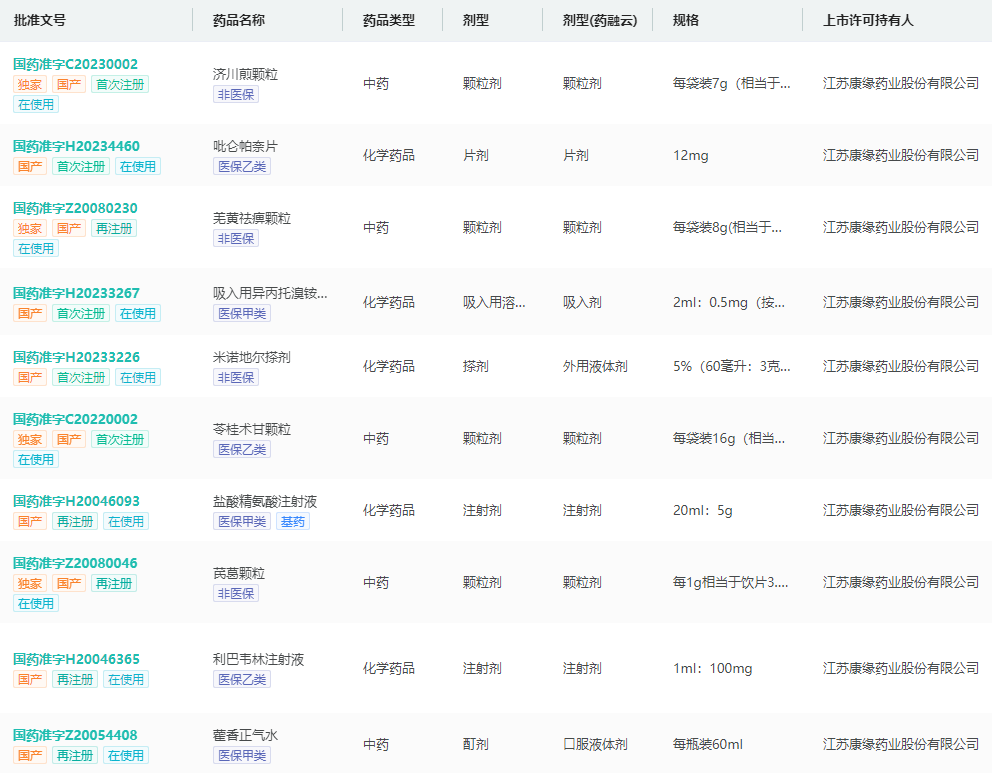Select 口服液体剂 cell in 藿香正气水 row
The height and width of the screenshot is (773, 992).
click(595, 745)
